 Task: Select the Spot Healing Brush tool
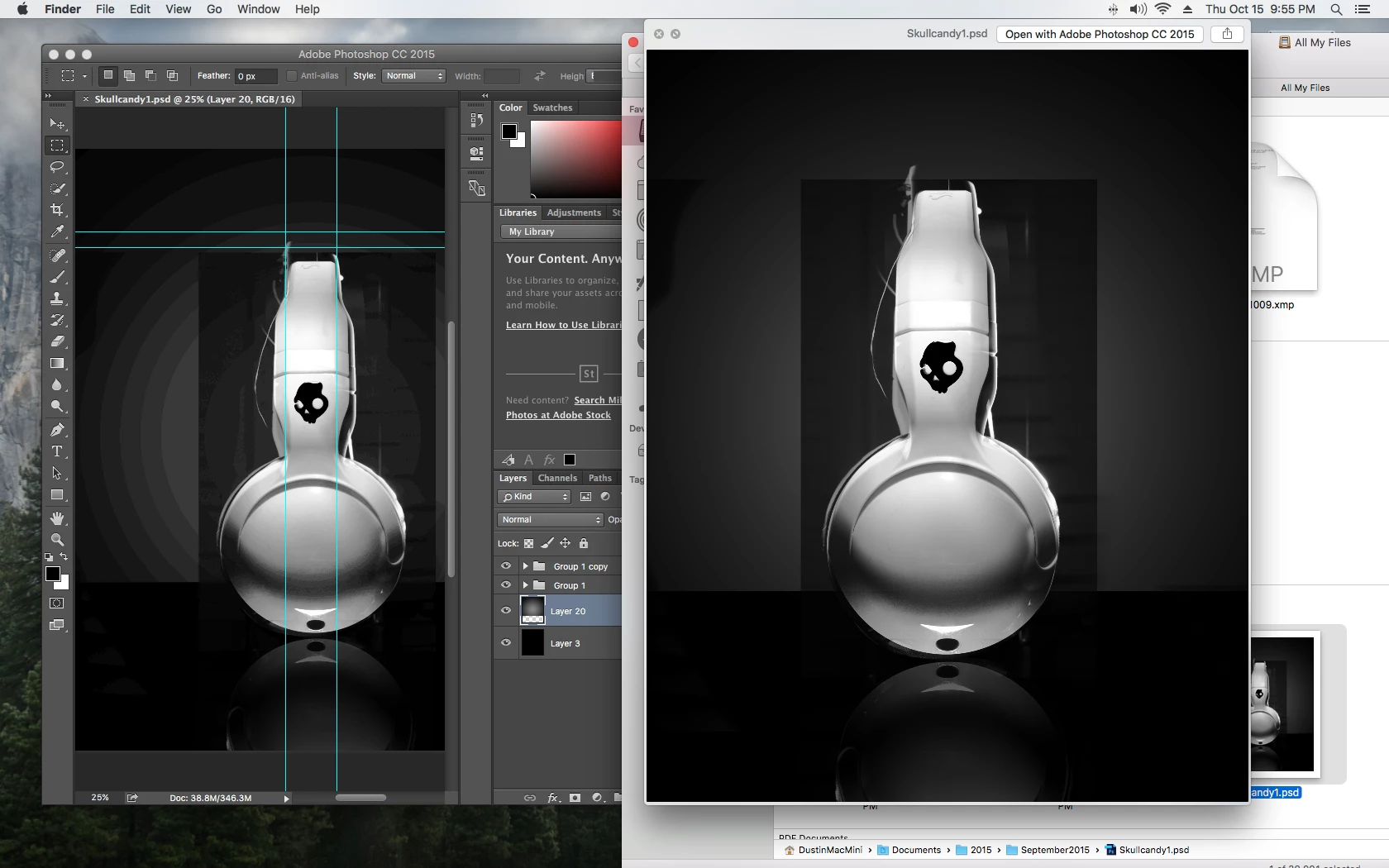tap(57, 255)
